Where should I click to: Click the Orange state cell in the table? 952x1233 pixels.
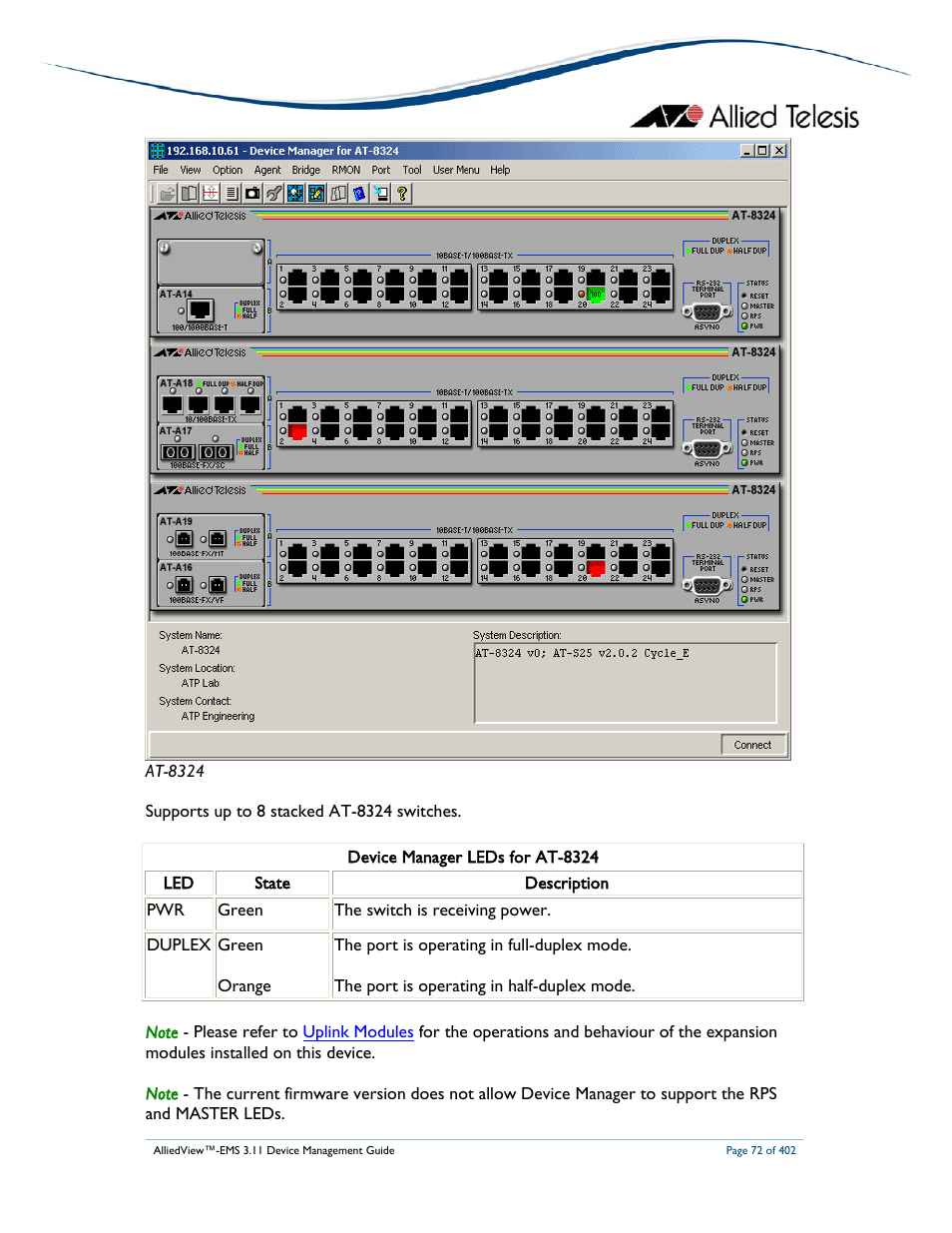244,986
